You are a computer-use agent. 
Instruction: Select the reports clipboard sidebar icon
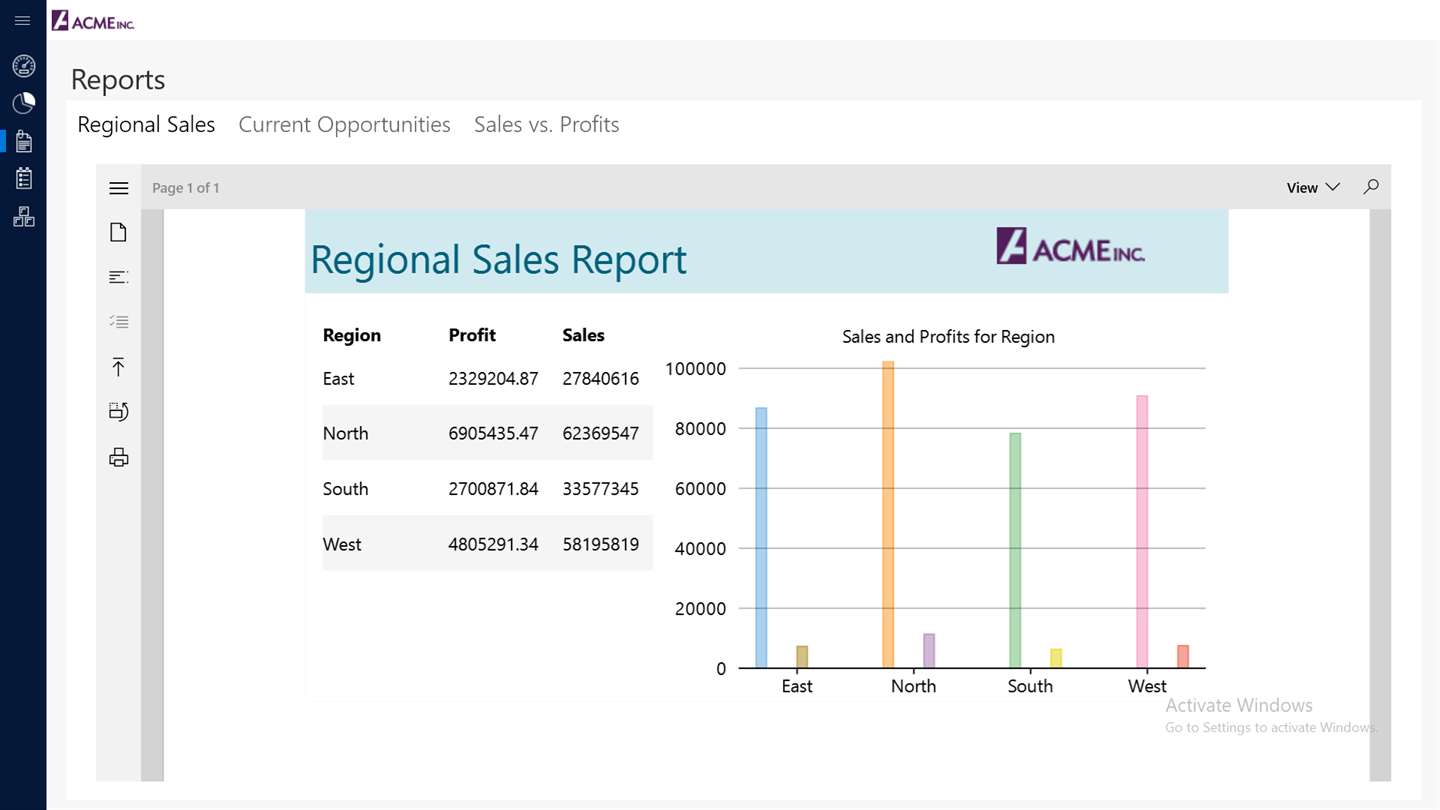point(24,141)
